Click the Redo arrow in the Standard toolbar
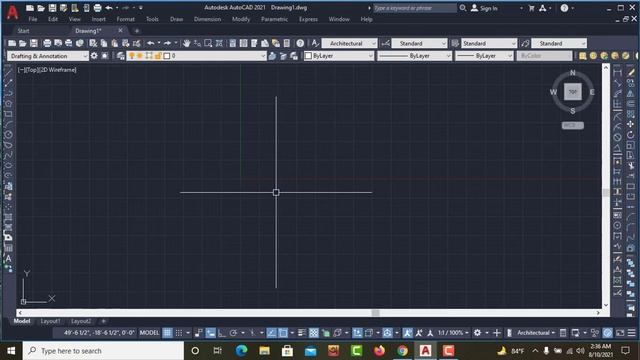Image resolution: width=640 pixels, height=360 pixels. coord(167,43)
